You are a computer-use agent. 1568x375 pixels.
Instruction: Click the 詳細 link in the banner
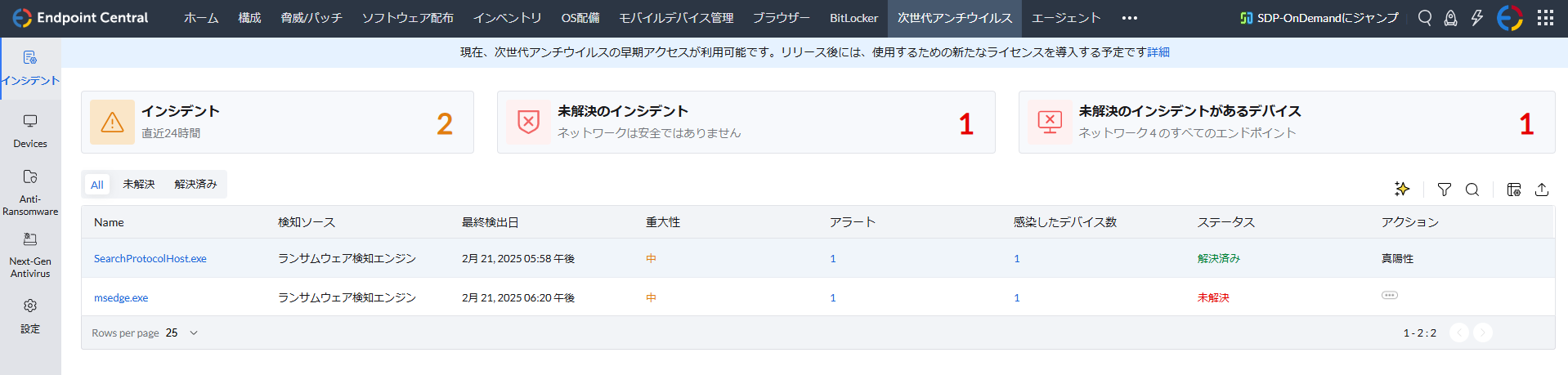point(1158,52)
